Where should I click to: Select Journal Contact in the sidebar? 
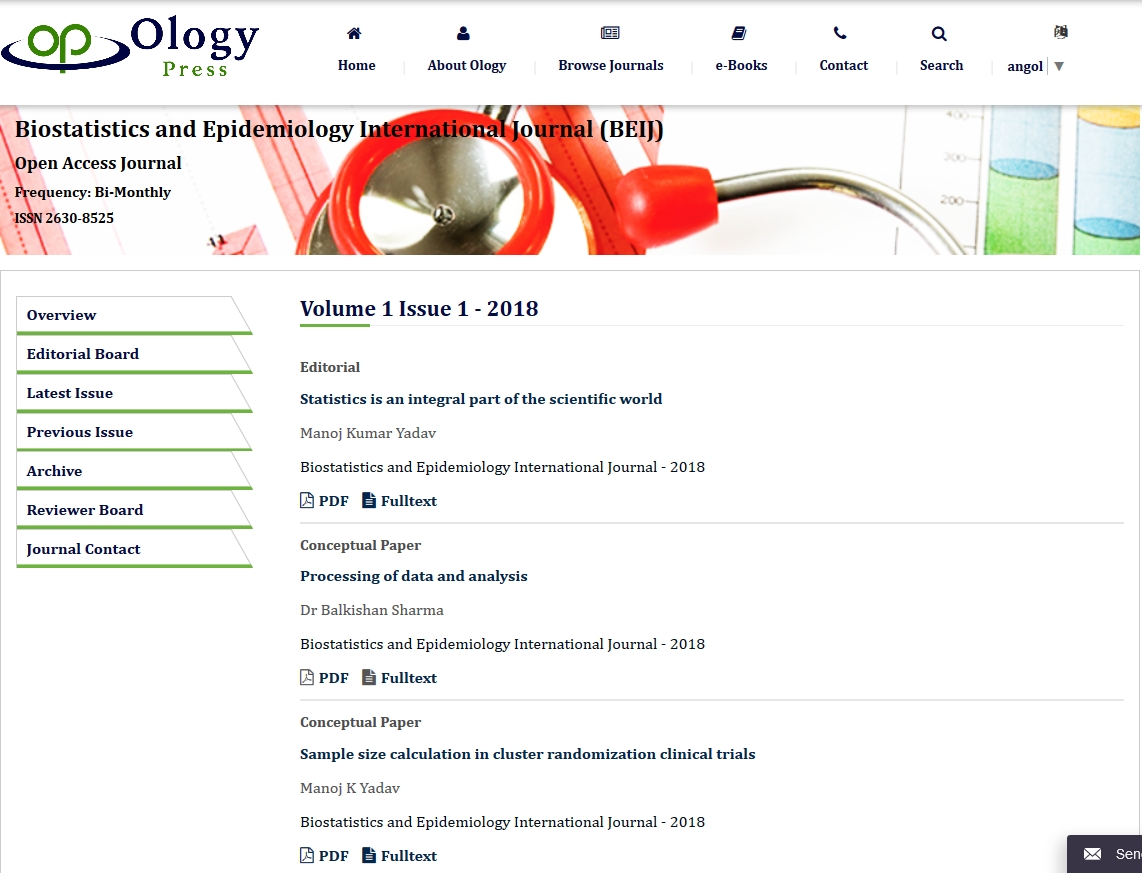click(x=134, y=550)
